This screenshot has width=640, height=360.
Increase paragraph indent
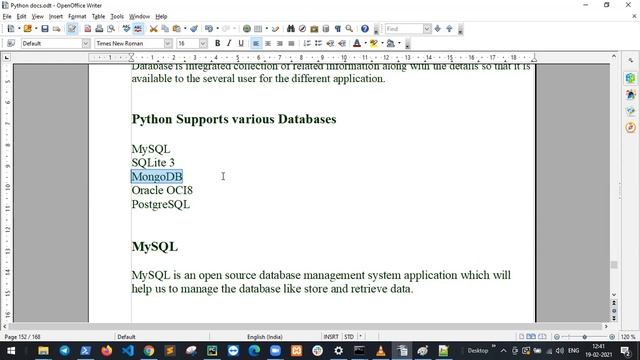tap(342, 43)
